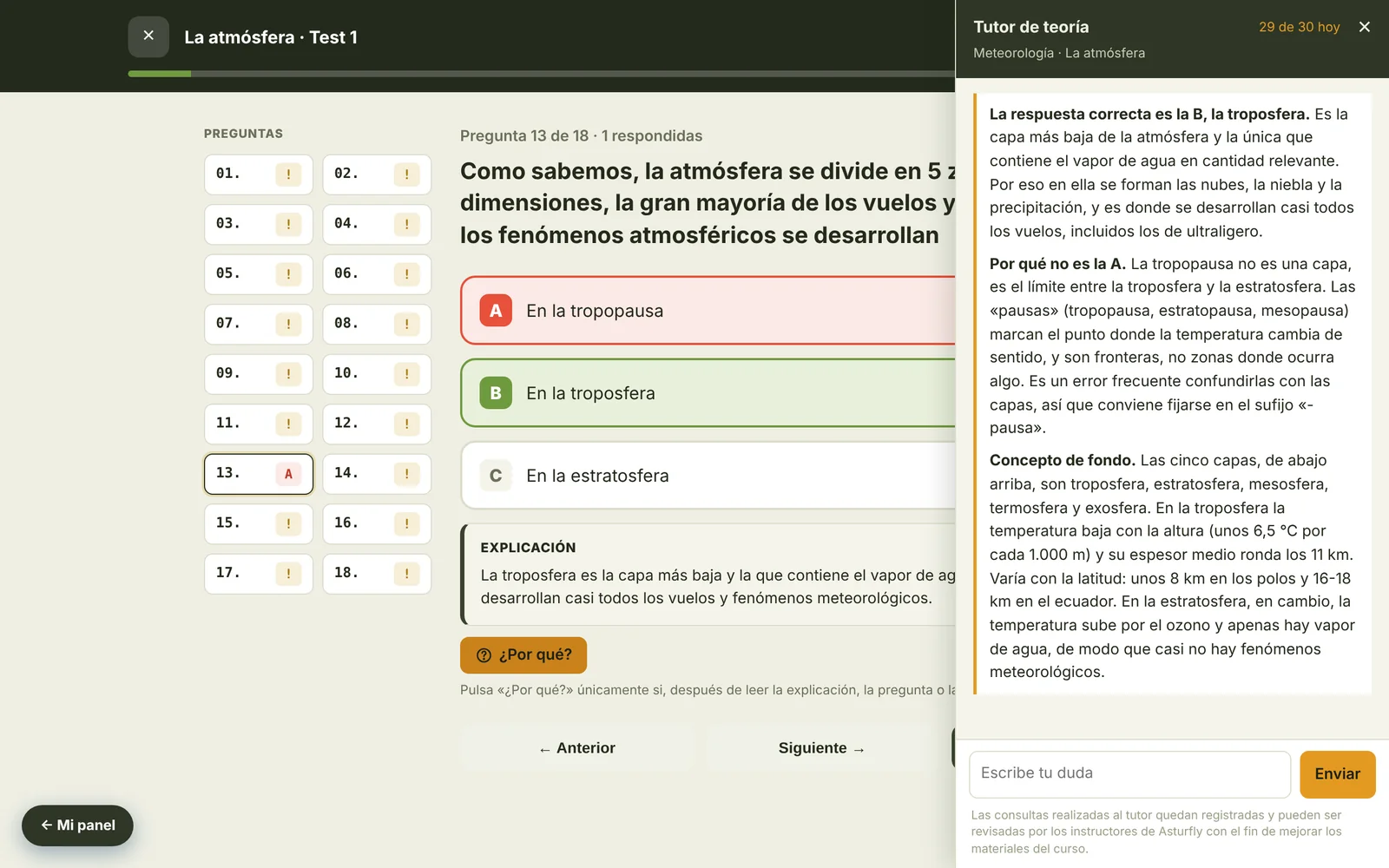Send the question with Enviar
Viewport: 1389px width, 868px height.
pyautogui.click(x=1337, y=774)
